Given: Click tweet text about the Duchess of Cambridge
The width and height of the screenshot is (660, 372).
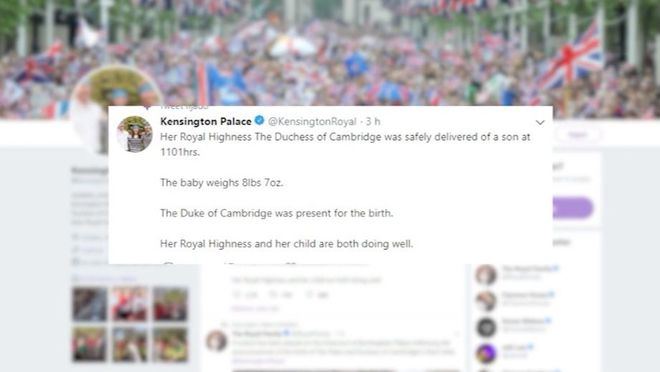Looking at the screenshot, I should 345,144.
